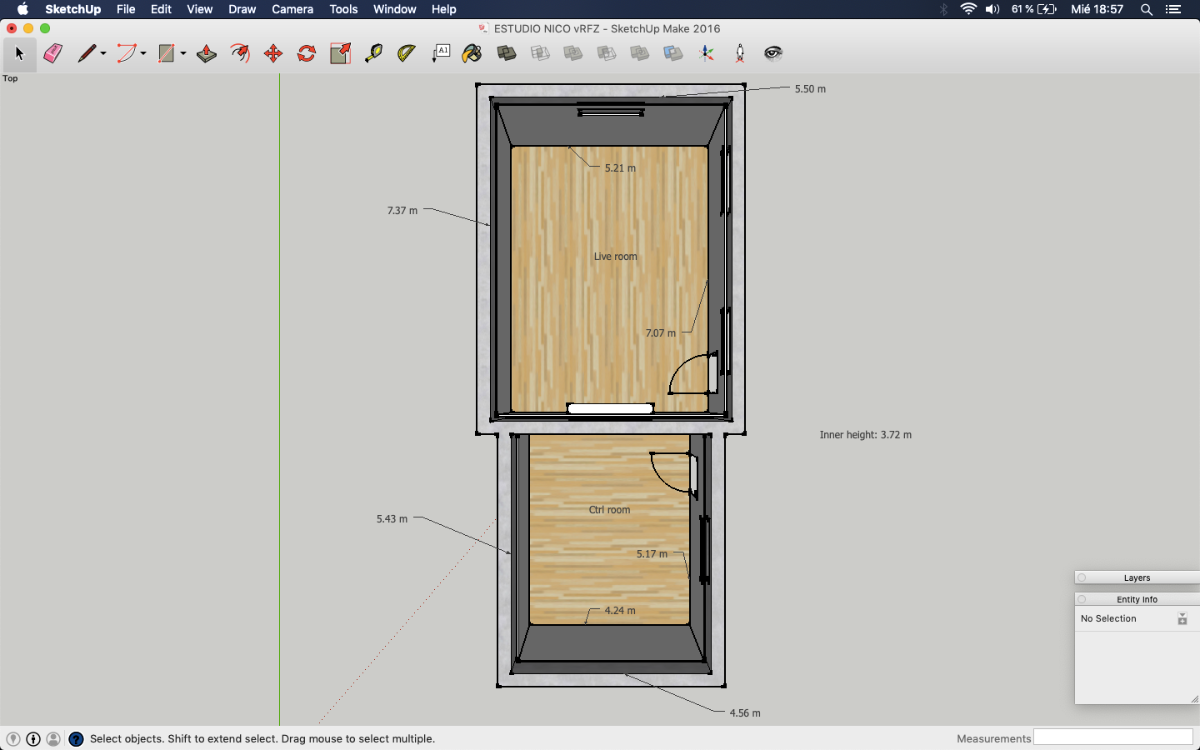Select the Offset tool
This screenshot has height=750, width=1200.
pos(240,53)
